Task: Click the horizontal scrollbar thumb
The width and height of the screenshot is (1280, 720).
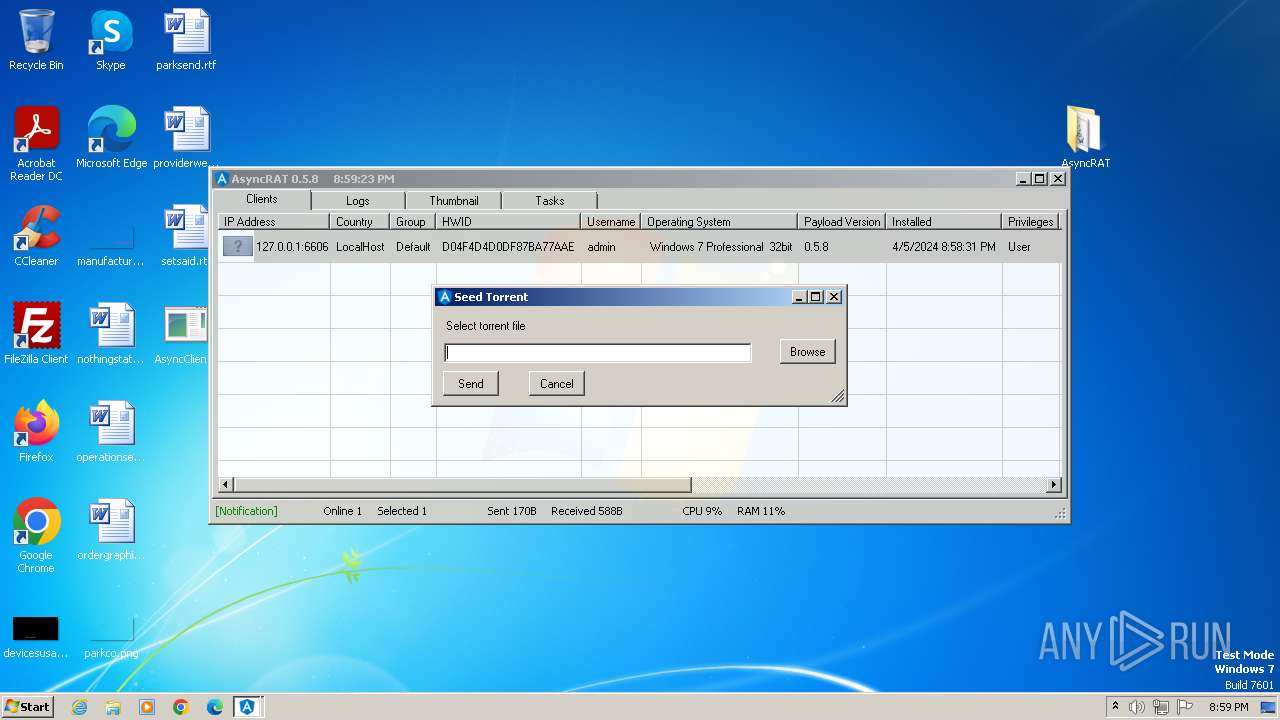Action: click(462, 485)
